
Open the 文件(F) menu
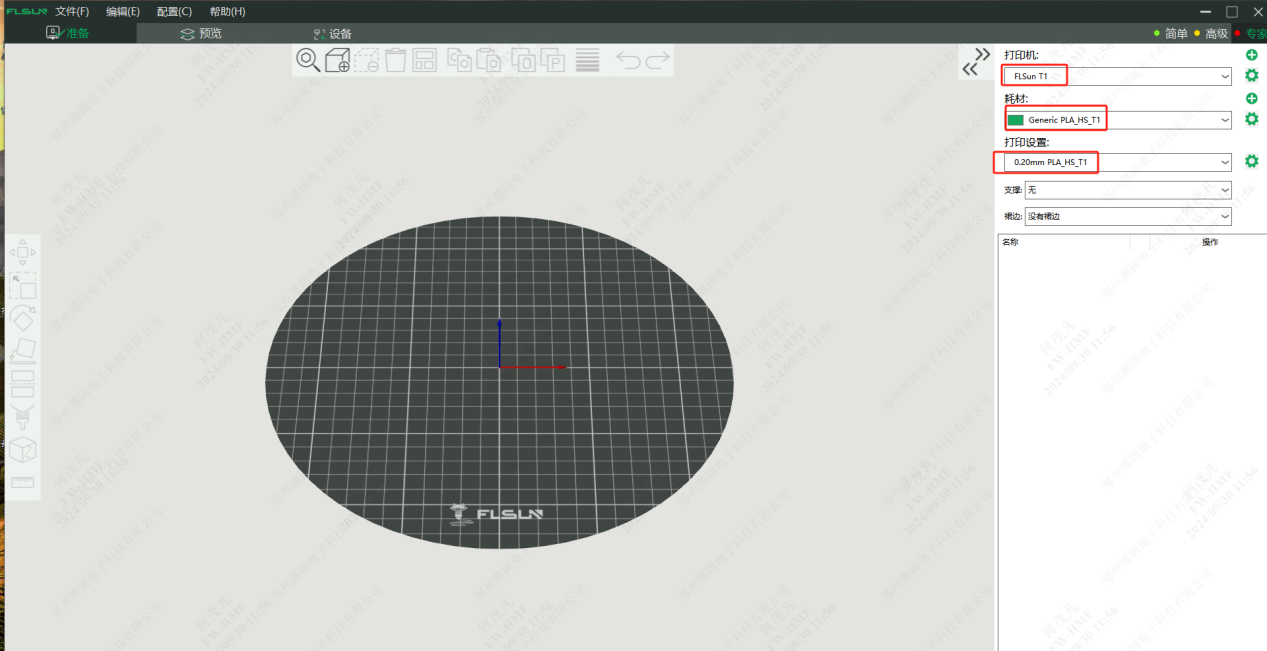[72, 12]
